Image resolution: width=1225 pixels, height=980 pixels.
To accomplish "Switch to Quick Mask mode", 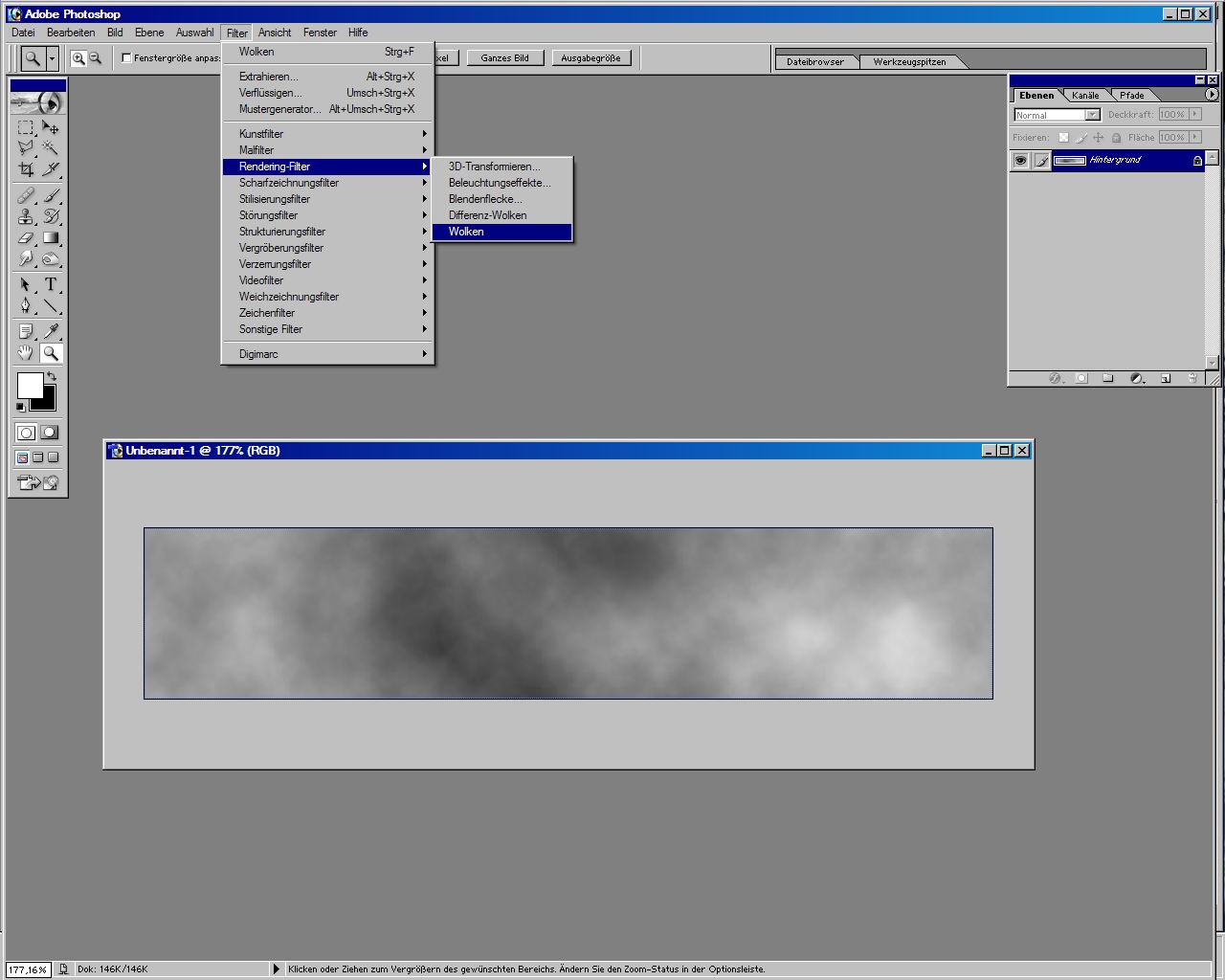I will point(50,433).
